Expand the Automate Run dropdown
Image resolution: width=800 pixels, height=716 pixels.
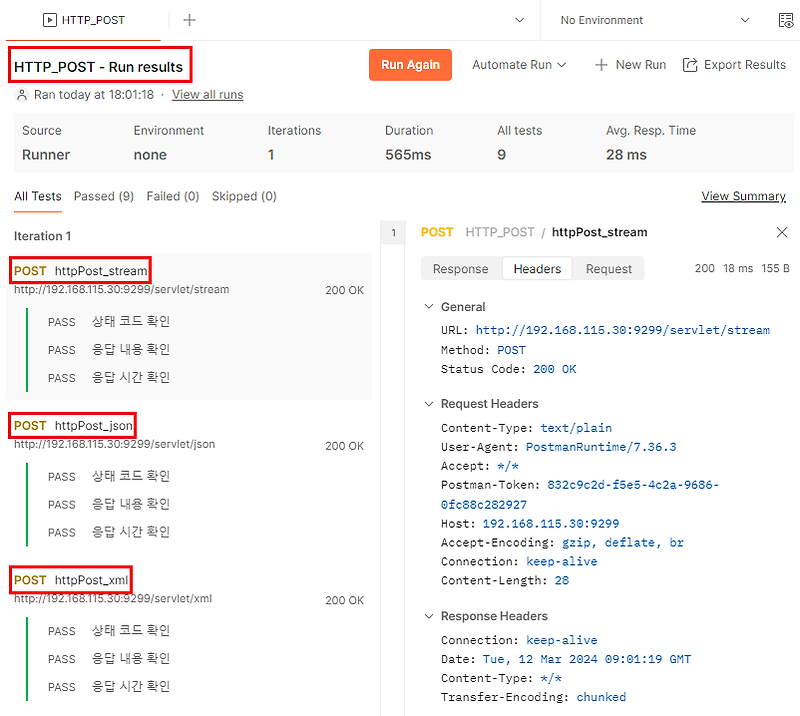519,64
